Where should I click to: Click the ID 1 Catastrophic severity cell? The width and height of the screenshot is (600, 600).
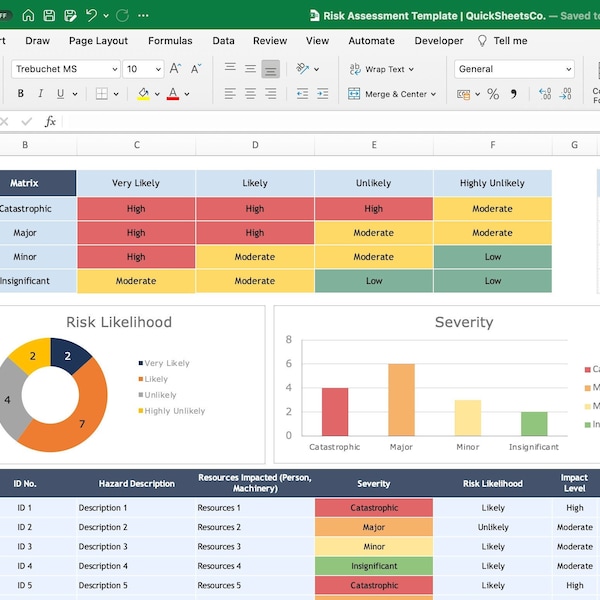coord(374,508)
